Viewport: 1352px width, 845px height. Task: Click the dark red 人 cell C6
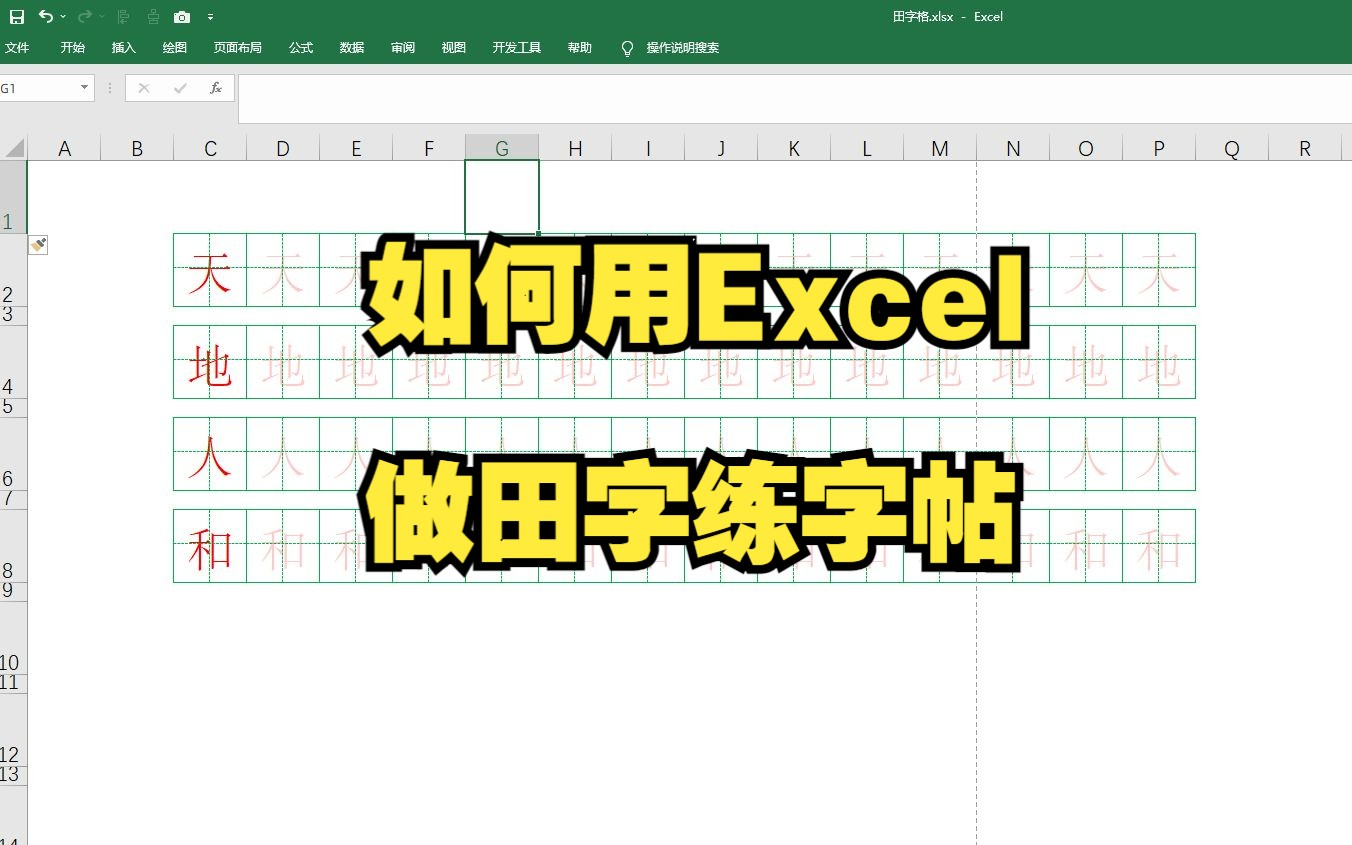point(210,454)
